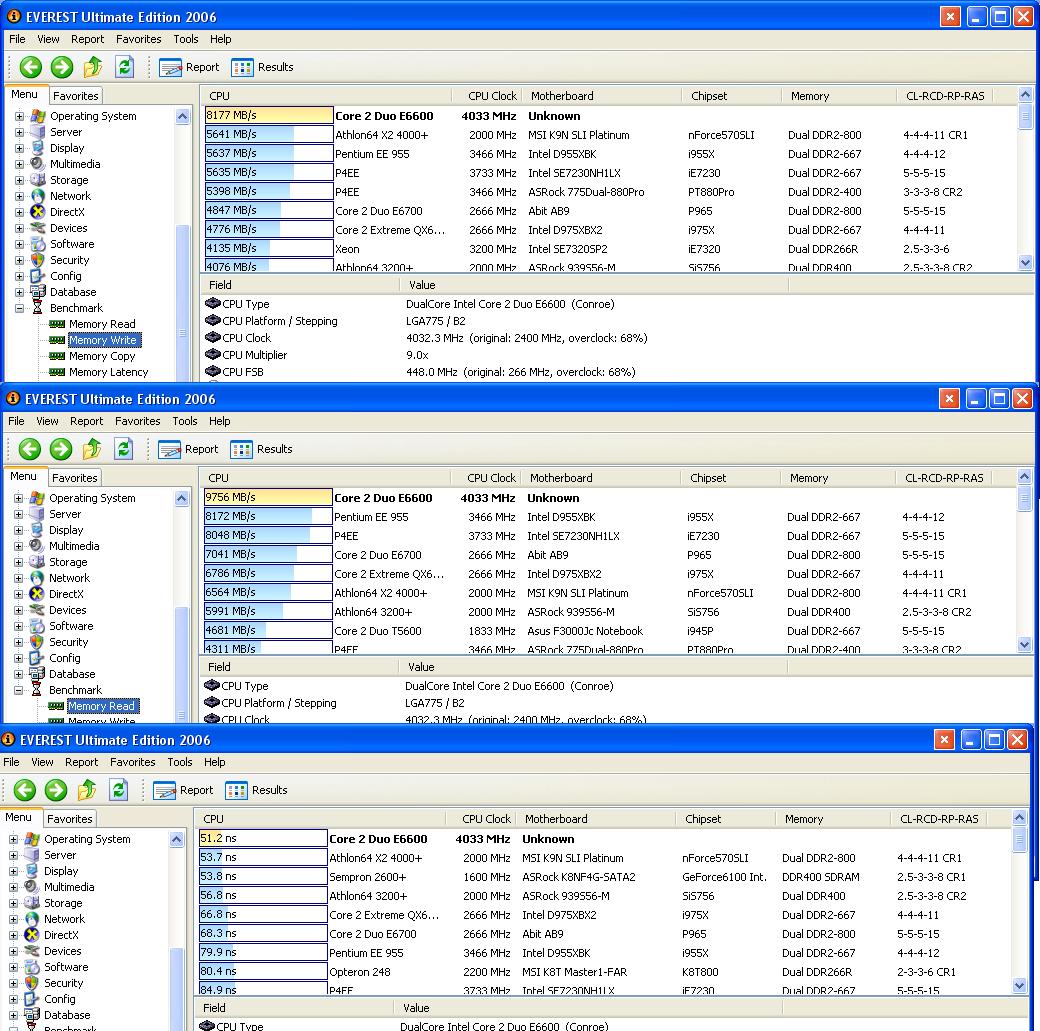Click the Report button in middle window toolbar
This screenshot has width=1040, height=1031.
188,449
